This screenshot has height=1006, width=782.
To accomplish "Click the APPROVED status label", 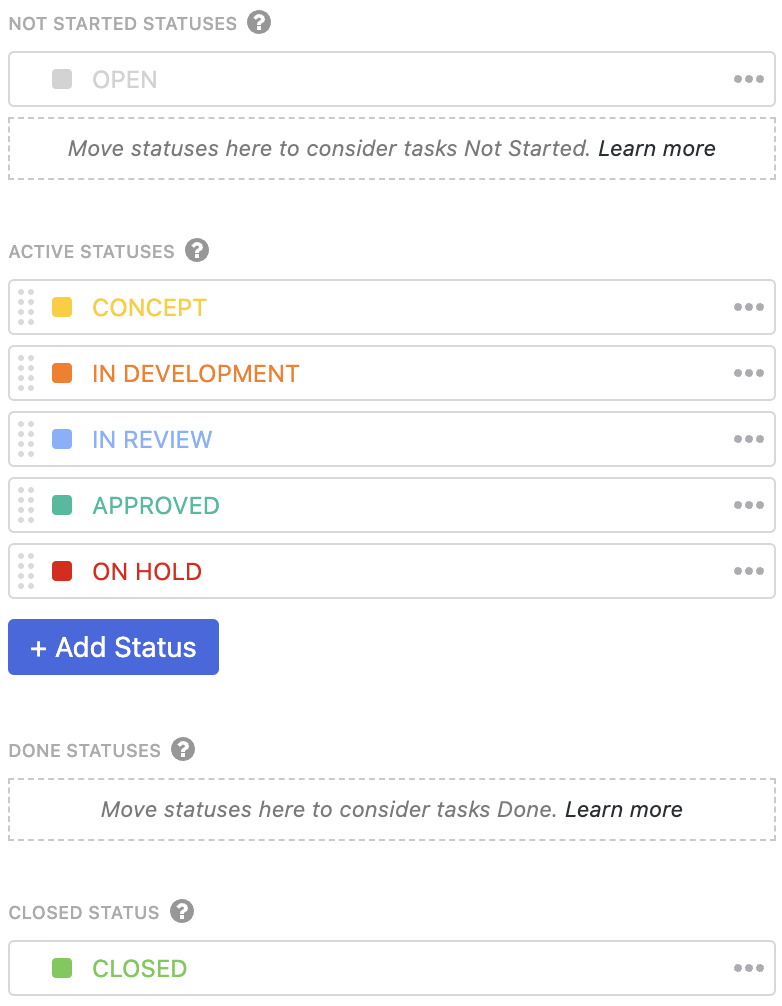I will [155, 505].
